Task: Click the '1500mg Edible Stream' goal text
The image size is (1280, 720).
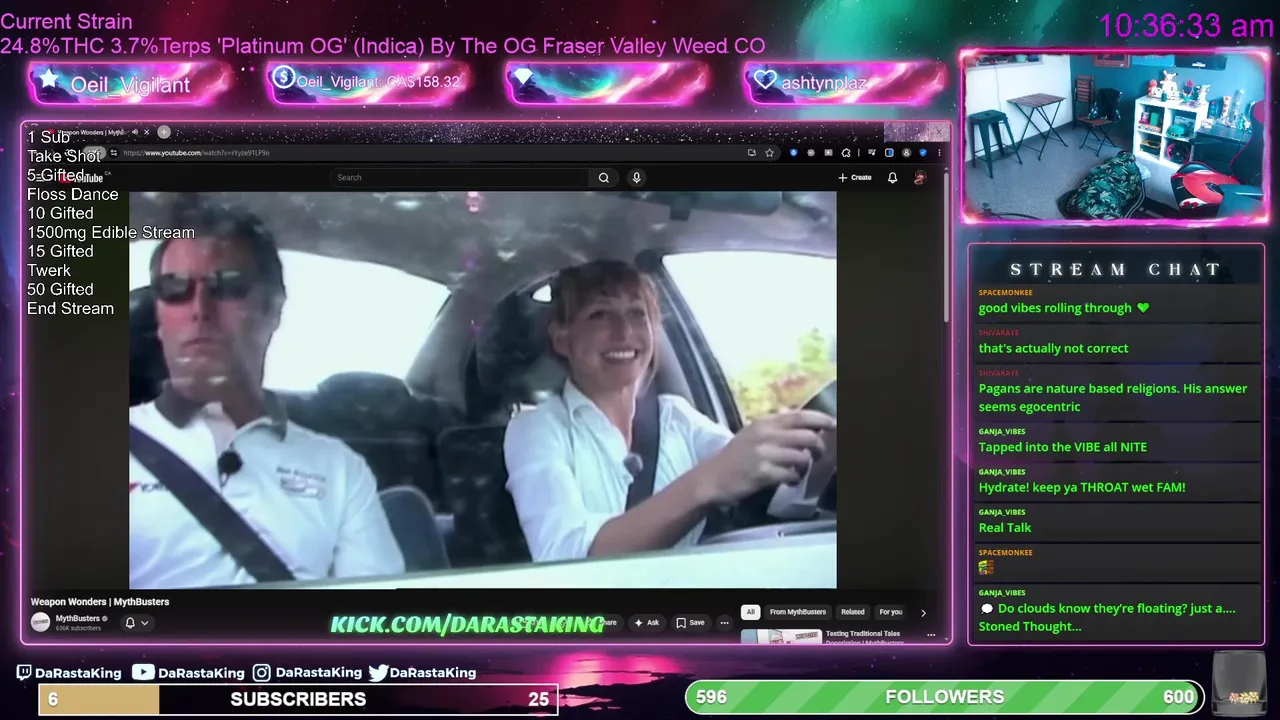Action: [x=111, y=232]
